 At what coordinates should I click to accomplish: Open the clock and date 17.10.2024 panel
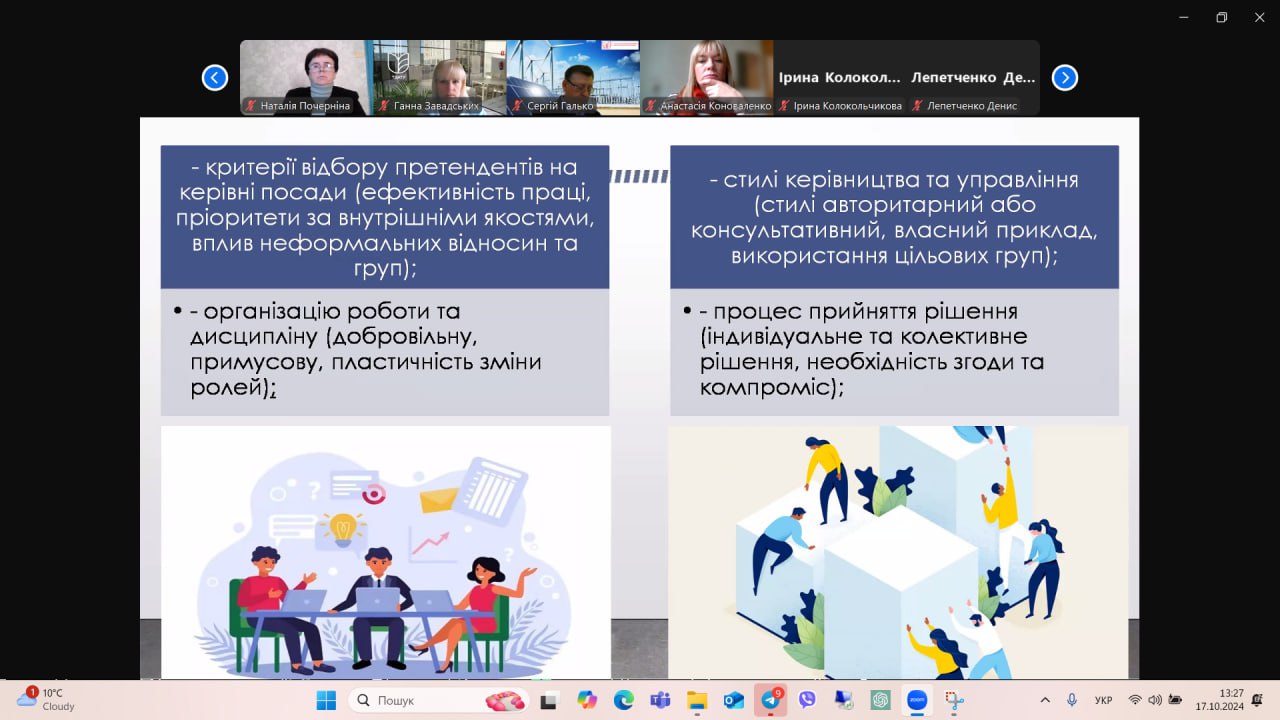1231,699
